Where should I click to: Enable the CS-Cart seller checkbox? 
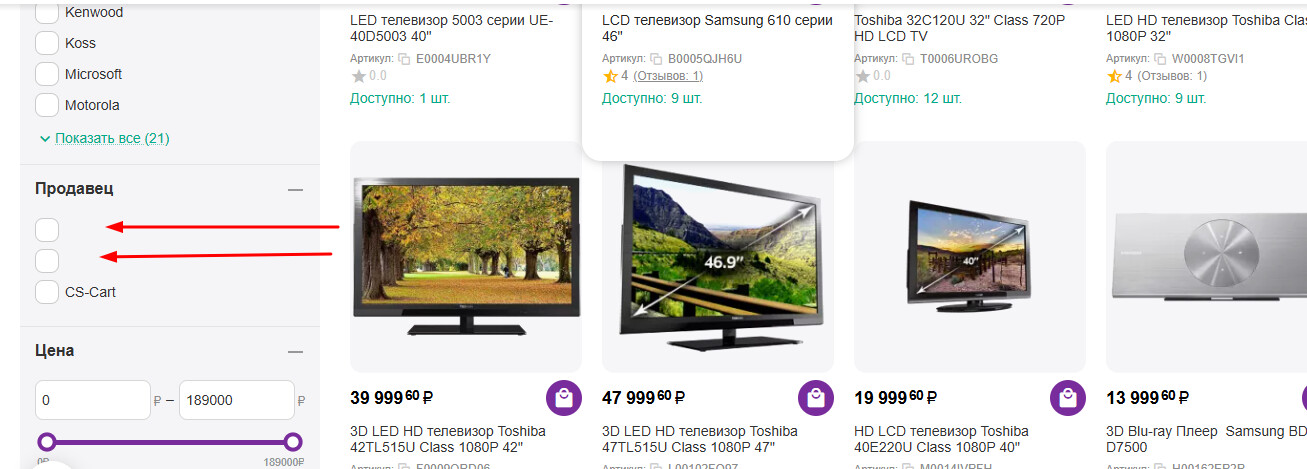pyautogui.click(x=47, y=292)
